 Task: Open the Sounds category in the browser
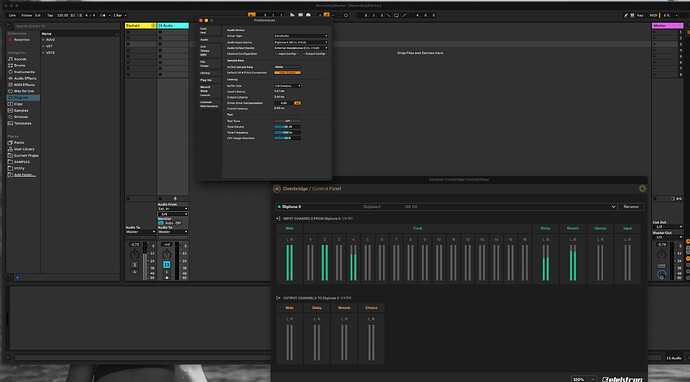[20, 59]
